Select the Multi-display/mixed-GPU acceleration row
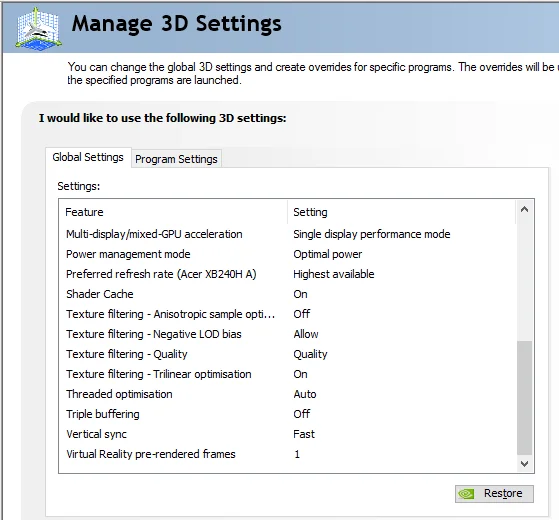 tap(287, 234)
